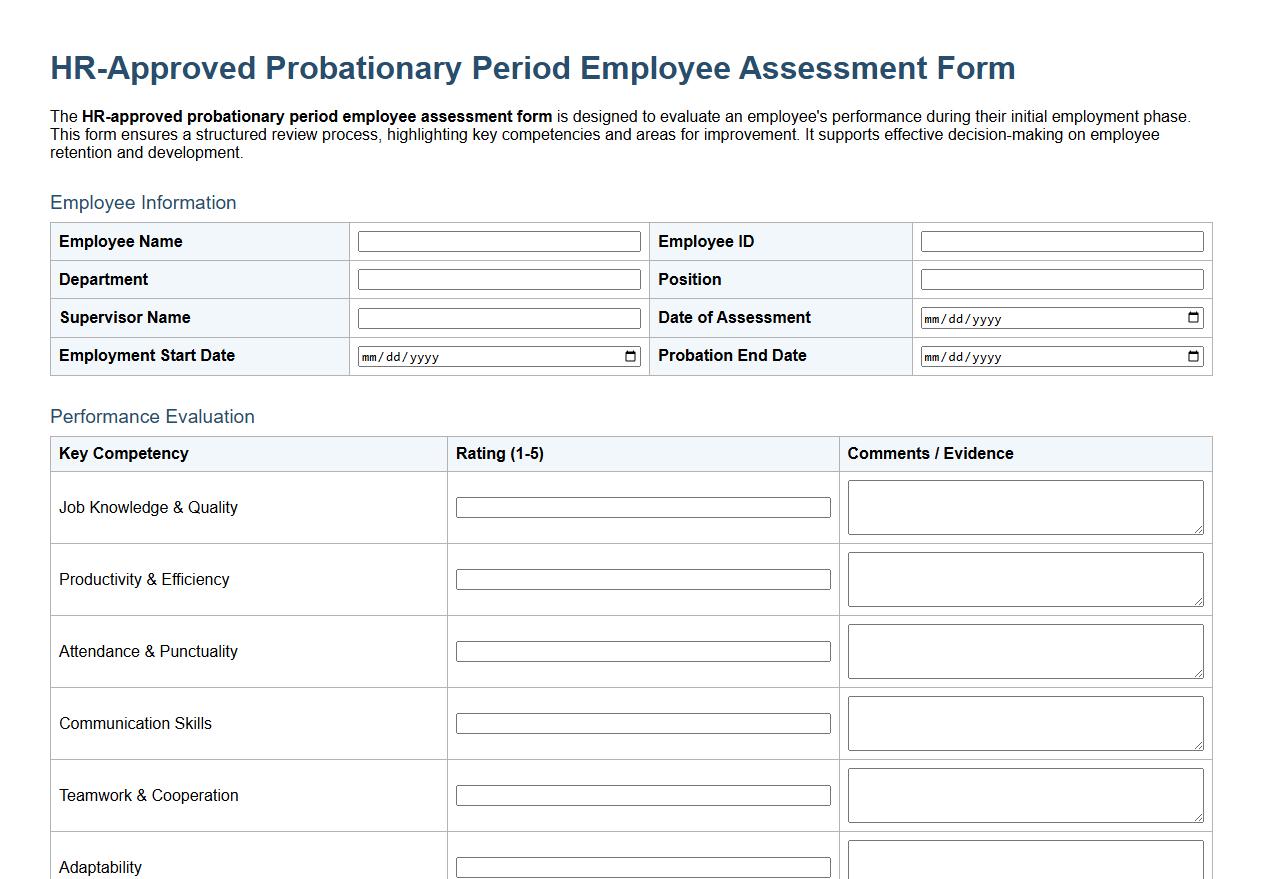Click the Teamwork & Cooperation rating field
1263x879 pixels.
tap(643, 795)
